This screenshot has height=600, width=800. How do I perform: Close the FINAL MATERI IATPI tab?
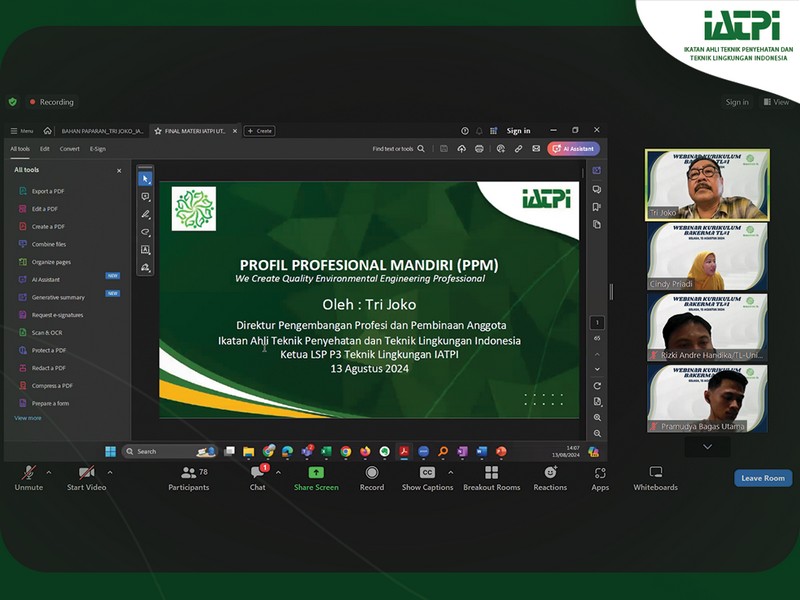coord(235,131)
